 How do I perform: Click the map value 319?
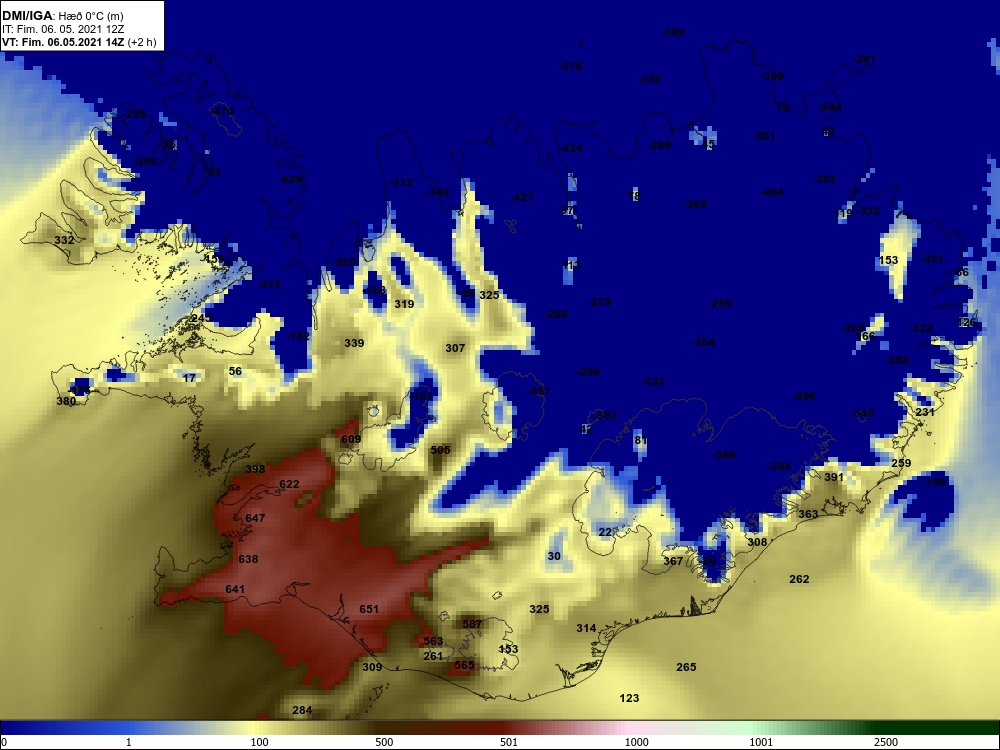(x=404, y=304)
